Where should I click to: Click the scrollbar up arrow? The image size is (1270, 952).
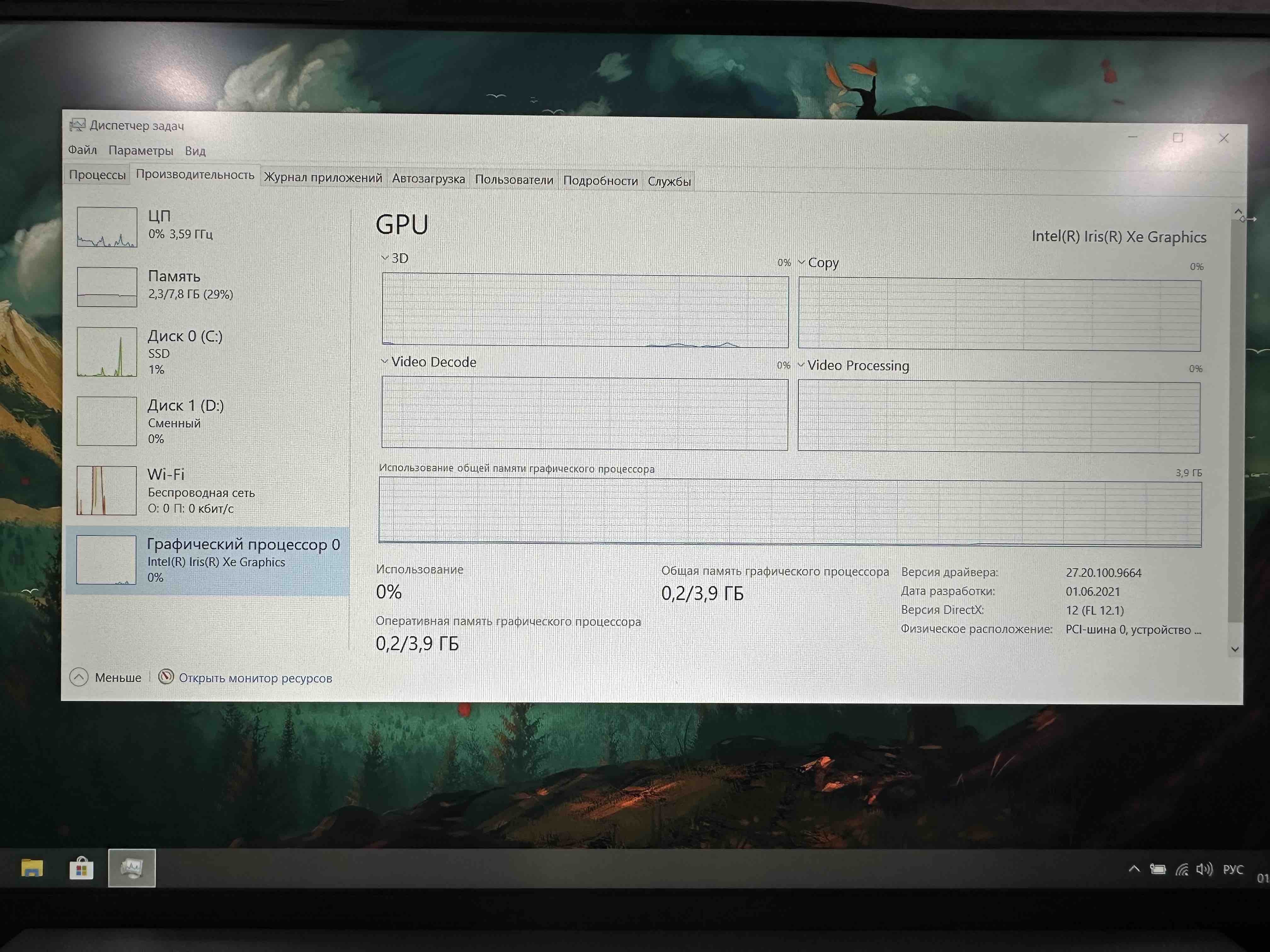coord(1237,212)
